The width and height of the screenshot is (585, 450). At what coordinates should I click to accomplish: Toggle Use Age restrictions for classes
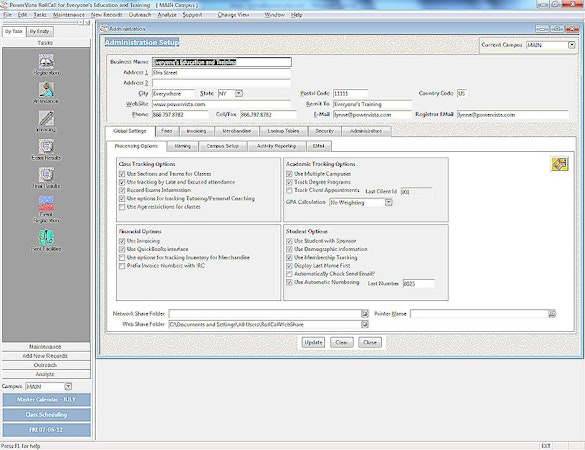click(122, 207)
